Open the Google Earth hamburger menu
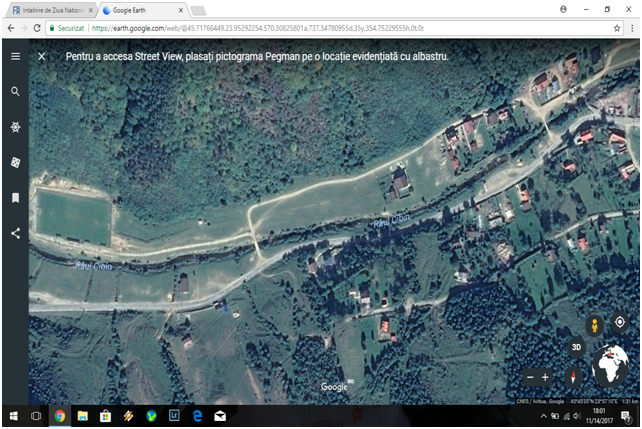 coord(15,56)
